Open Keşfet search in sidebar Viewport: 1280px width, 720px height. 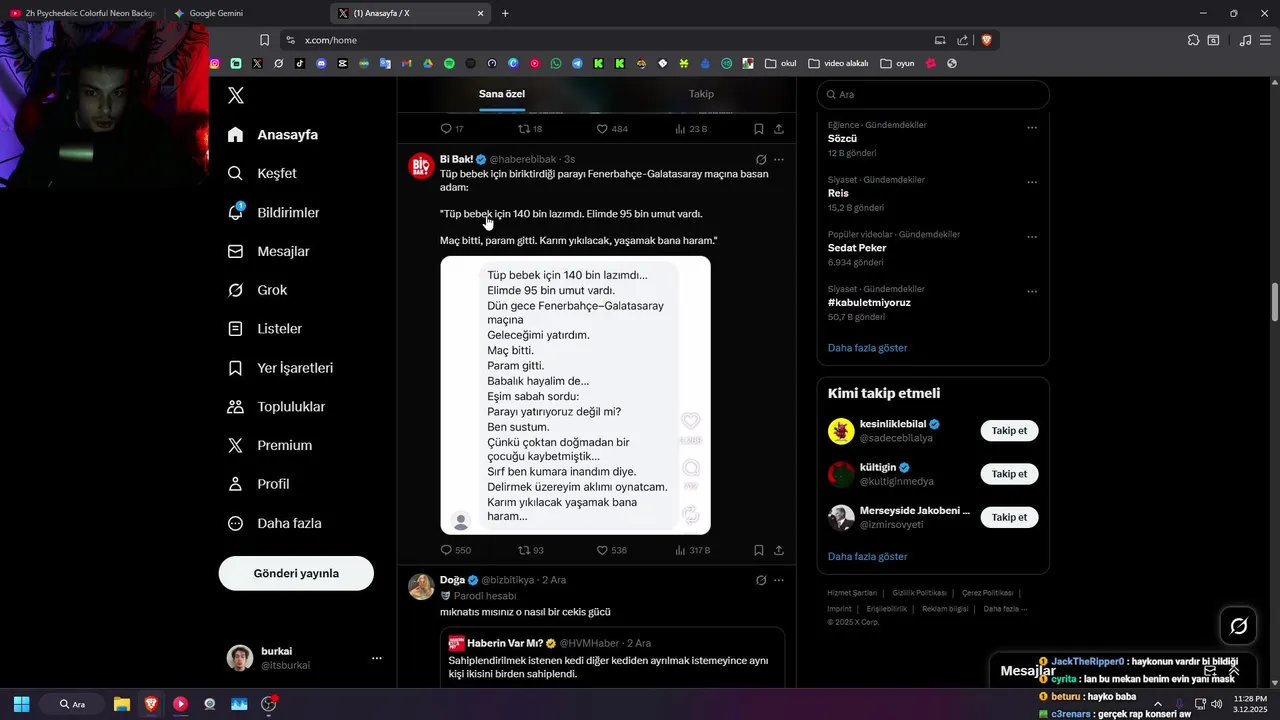(263, 173)
